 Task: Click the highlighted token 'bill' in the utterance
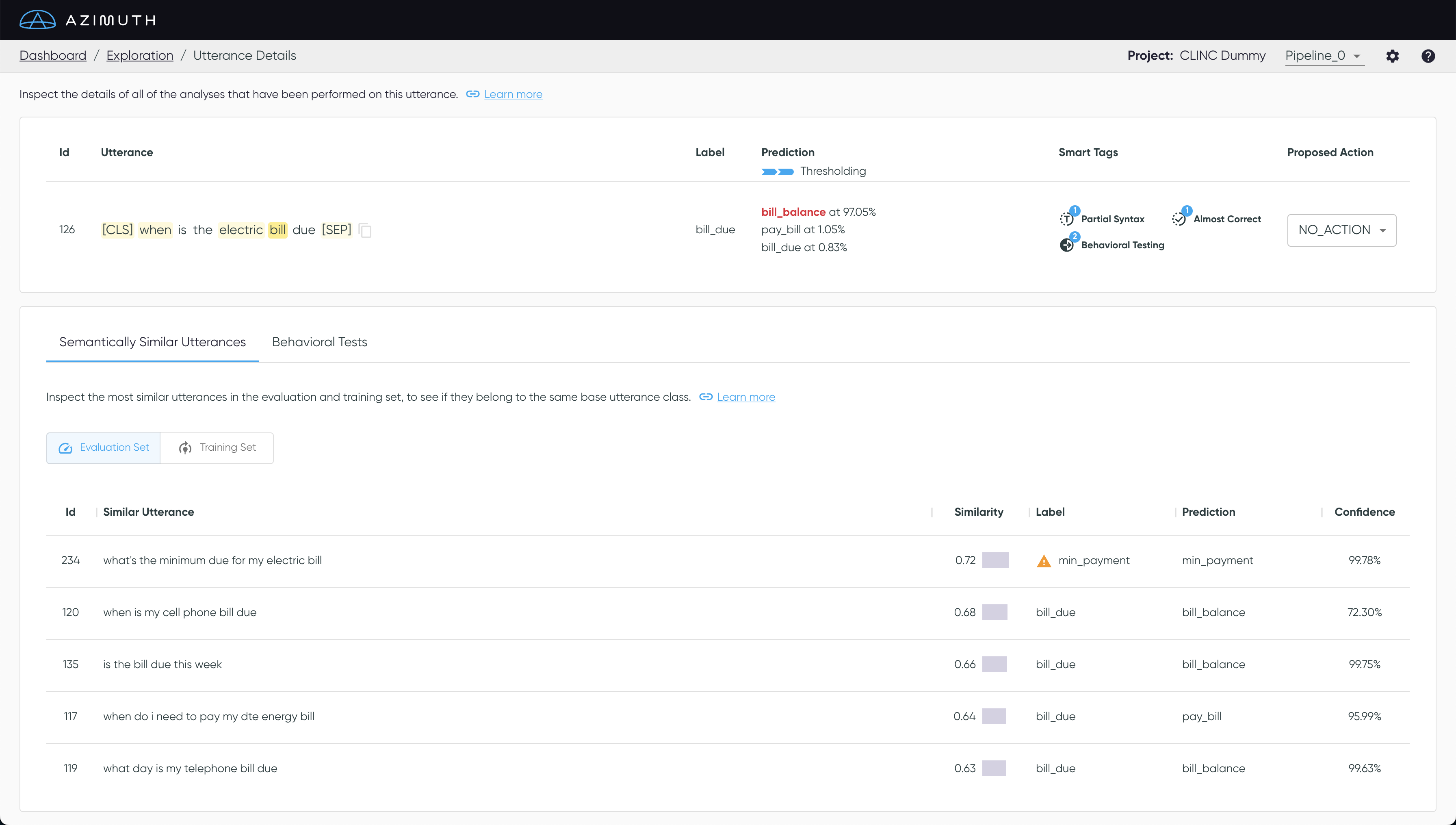[x=277, y=230]
